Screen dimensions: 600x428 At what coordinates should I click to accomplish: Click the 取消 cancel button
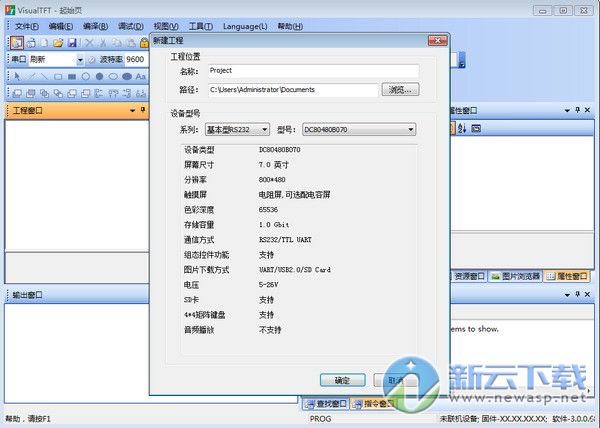[396, 380]
